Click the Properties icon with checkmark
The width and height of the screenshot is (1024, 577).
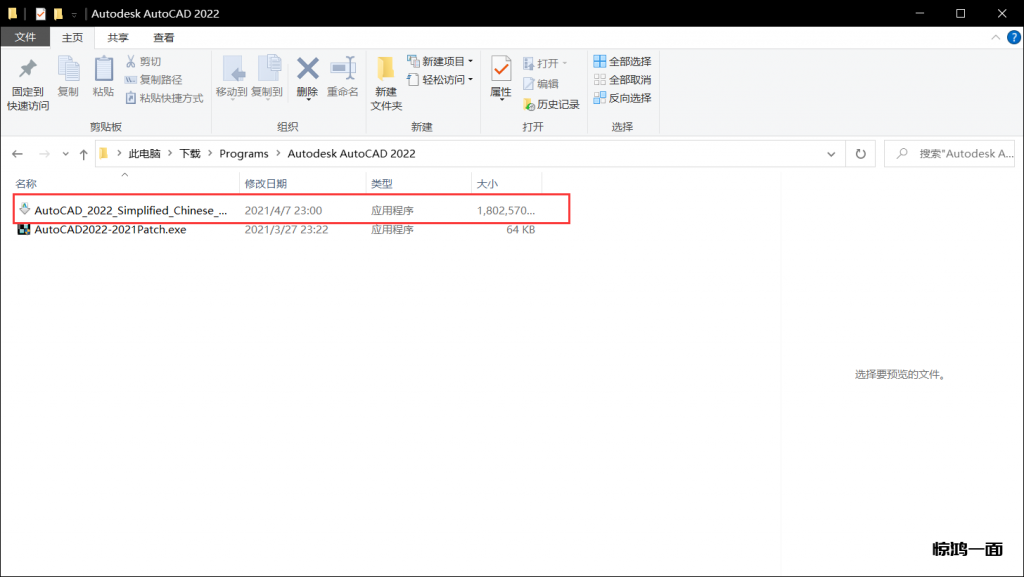tap(501, 70)
